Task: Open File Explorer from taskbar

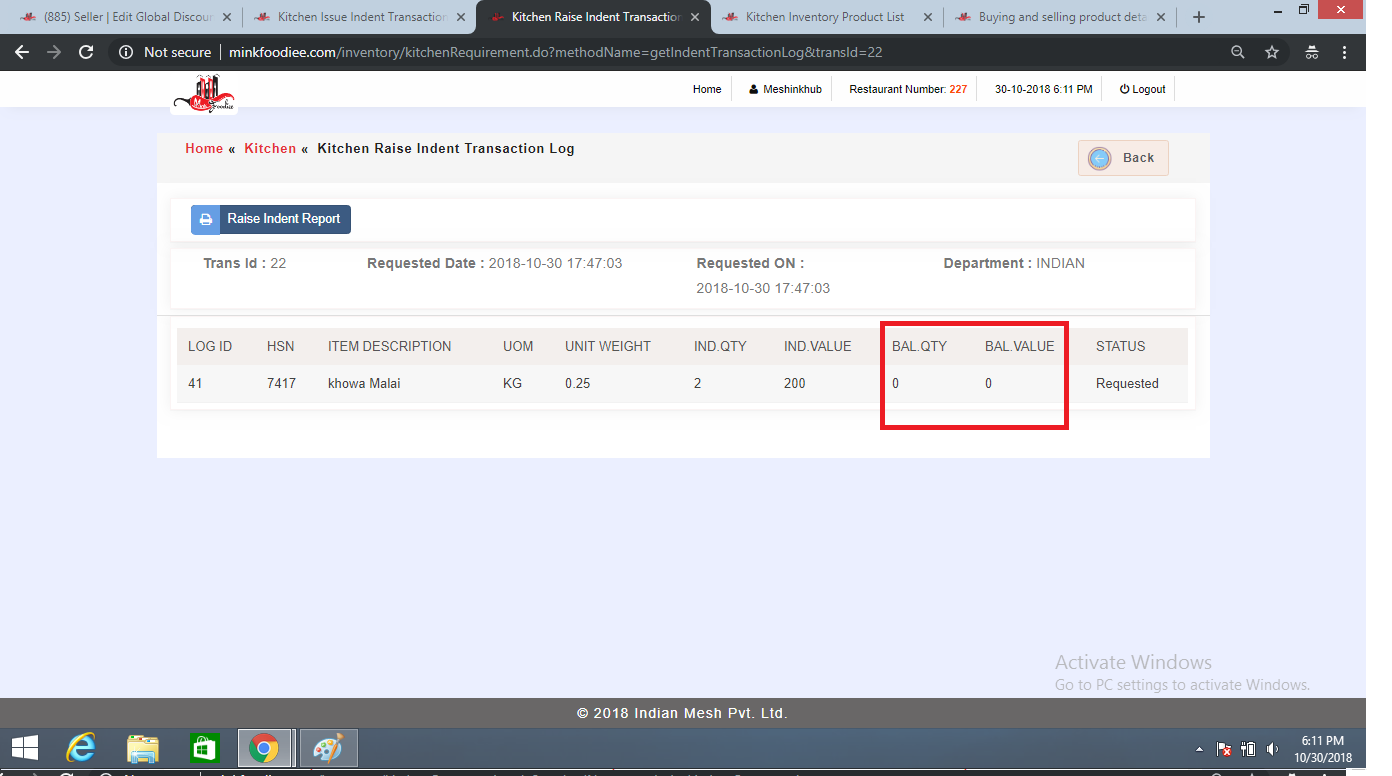Action: click(143, 748)
